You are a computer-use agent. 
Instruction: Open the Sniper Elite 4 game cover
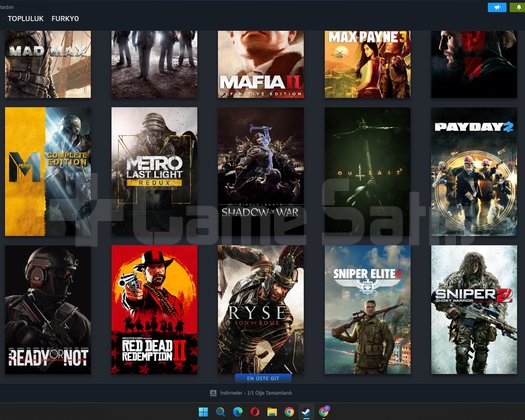pos(368,310)
